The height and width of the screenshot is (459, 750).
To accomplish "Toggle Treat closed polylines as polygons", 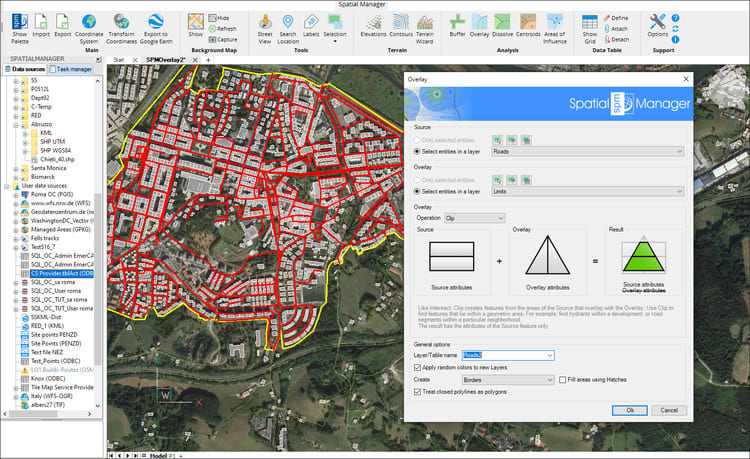I will pyautogui.click(x=417, y=392).
